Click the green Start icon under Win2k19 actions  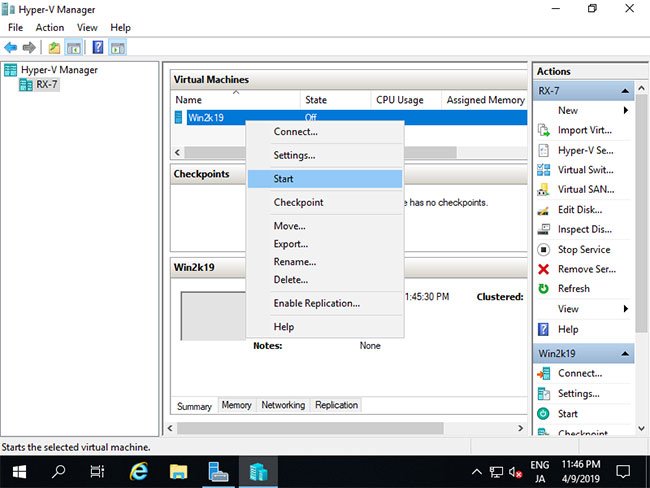543,414
